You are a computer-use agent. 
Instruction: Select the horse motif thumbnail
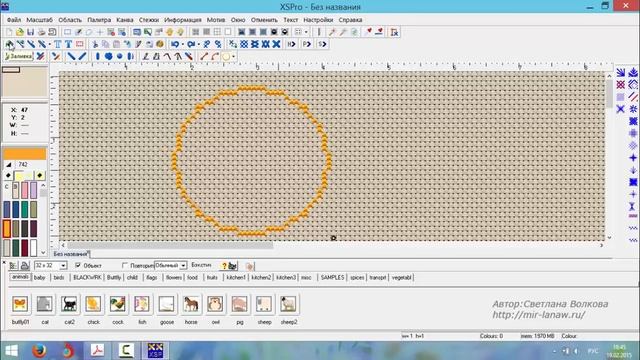[x=191, y=304]
